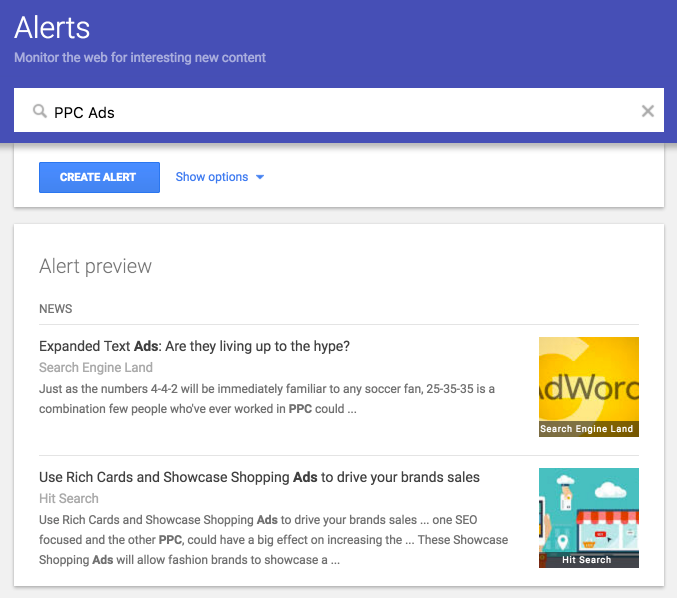This screenshot has height=598, width=677.
Task: Click the magnifying glass search icon
Action: pos(40,111)
